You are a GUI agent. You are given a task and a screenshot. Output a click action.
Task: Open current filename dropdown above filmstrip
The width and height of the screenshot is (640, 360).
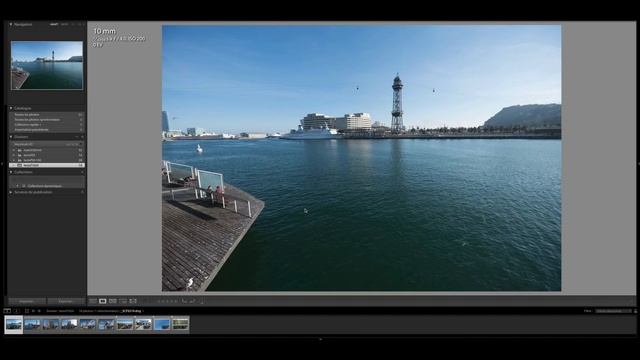pos(132,311)
